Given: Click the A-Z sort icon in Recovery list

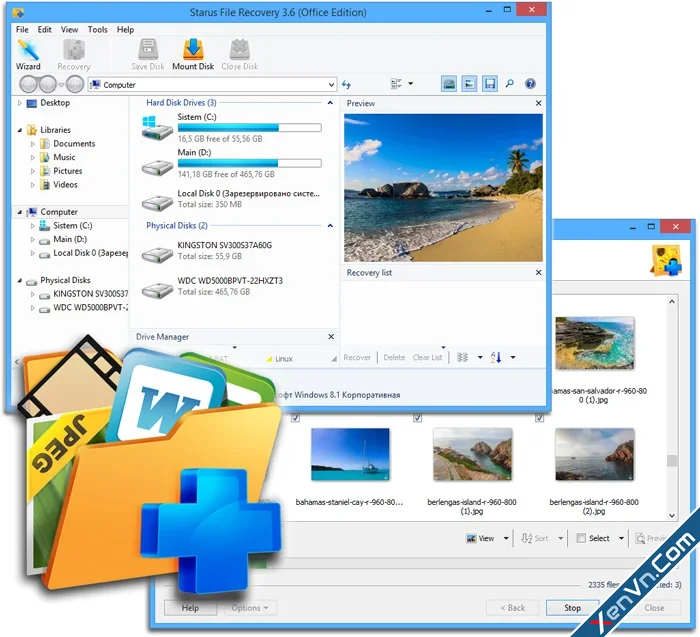Looking at the screenshot, I should (496, 357).
